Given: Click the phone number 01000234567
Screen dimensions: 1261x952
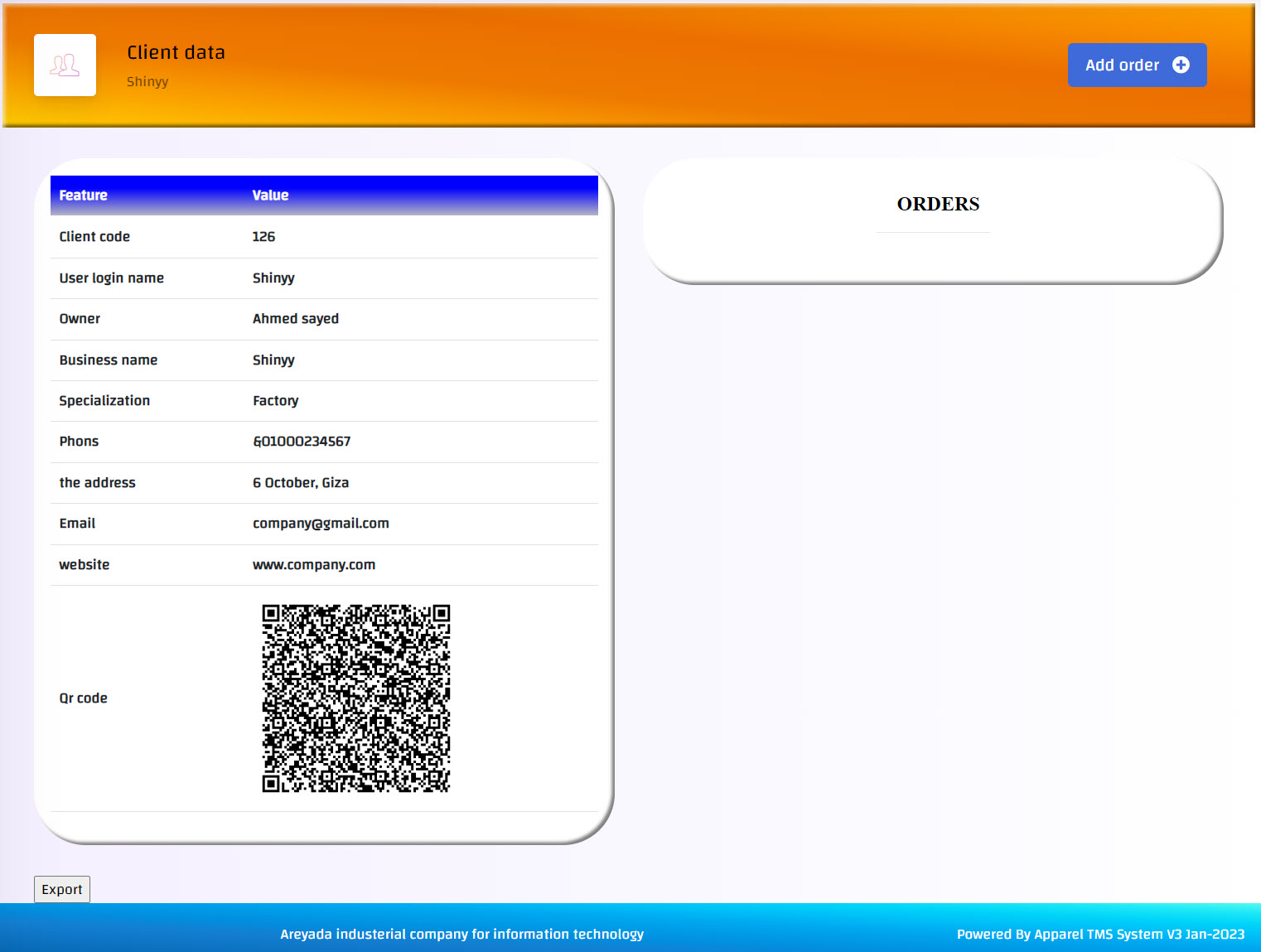Looking at the screenshot, I should 302,442.
